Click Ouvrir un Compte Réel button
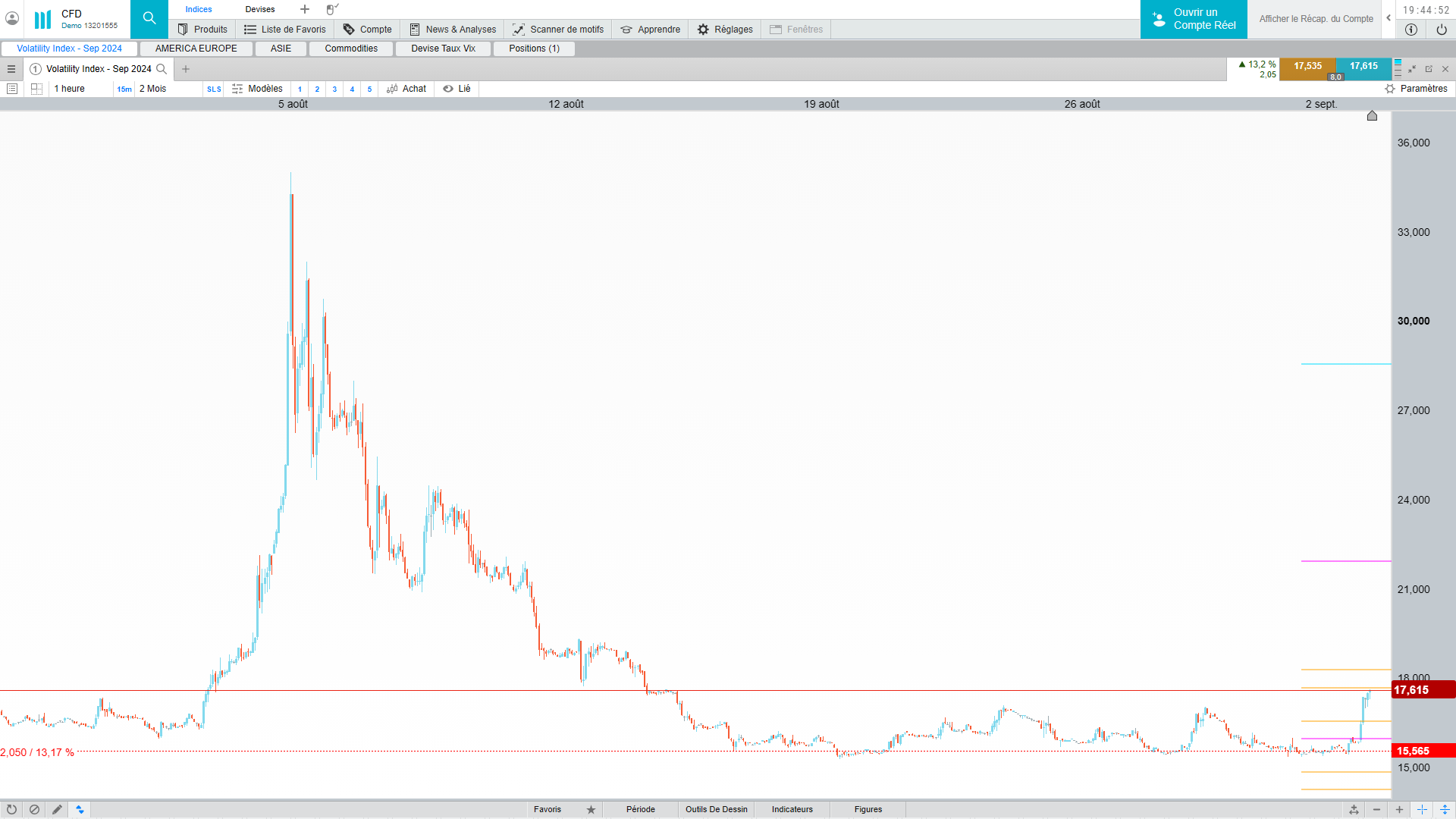The width and height of the screenshot is (1456, 819). 1194,19
